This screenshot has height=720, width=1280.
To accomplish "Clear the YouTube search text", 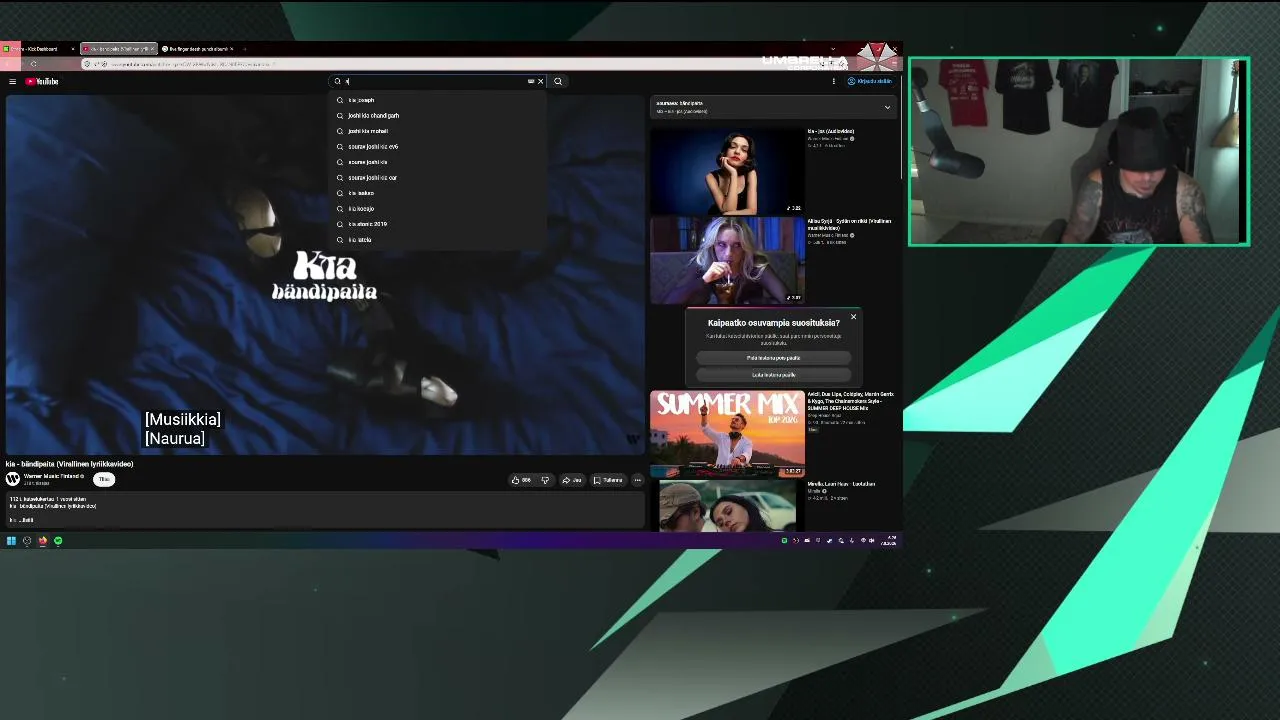I will (541, 81).
